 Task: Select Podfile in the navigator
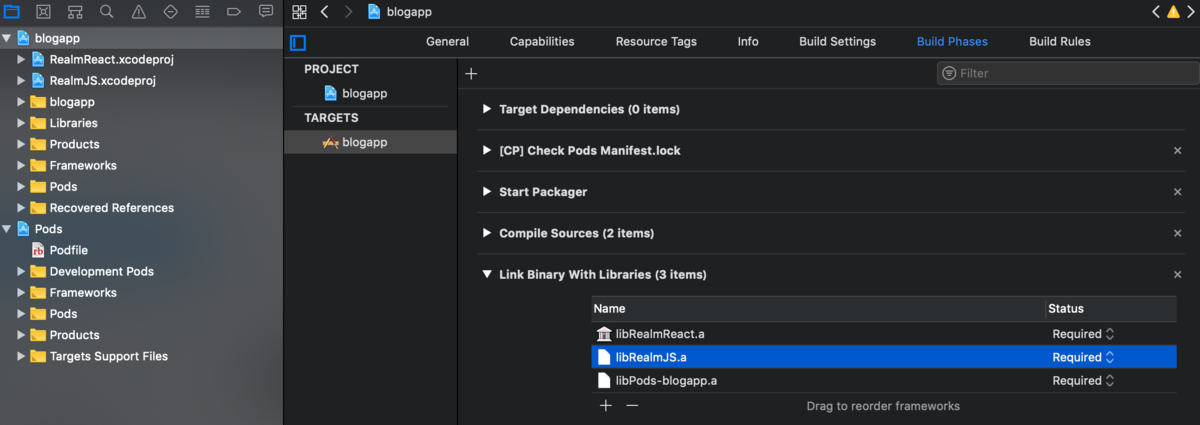69,250
